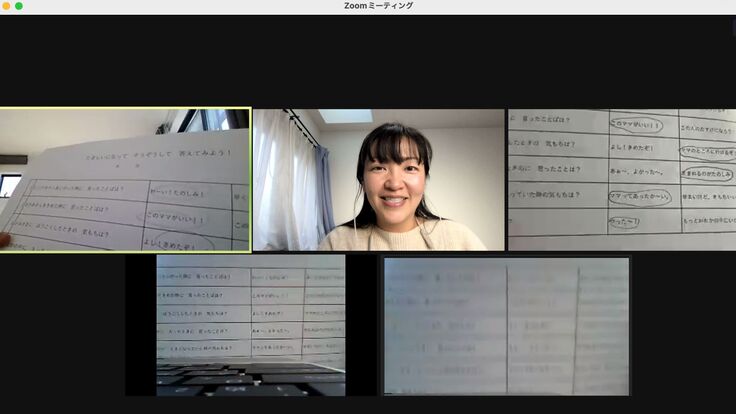Click the Zoom ミーティング window title
The width and height of the screenshot is (736, 414).
coord(378,6)
